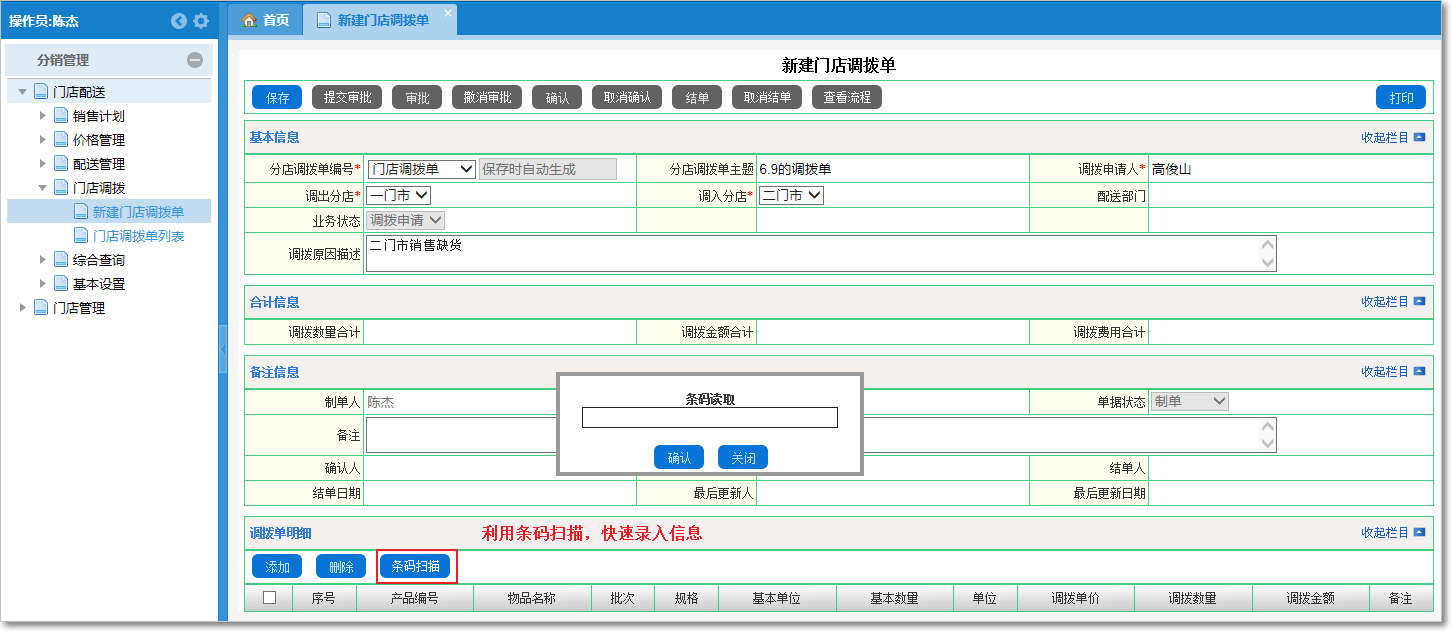Click the 条码扫描 button
Screen dimensions: 1451x631
pos(415,566)
